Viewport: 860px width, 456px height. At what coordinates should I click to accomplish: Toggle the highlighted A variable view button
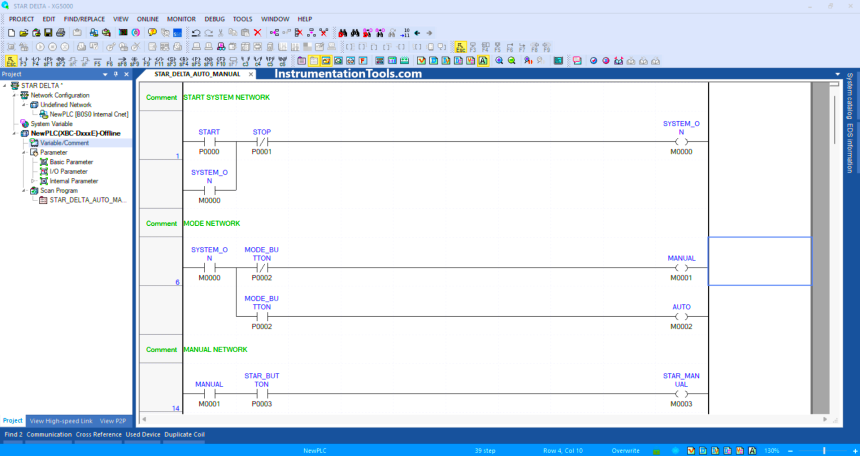pyautogui.click(x=483, y=61)
